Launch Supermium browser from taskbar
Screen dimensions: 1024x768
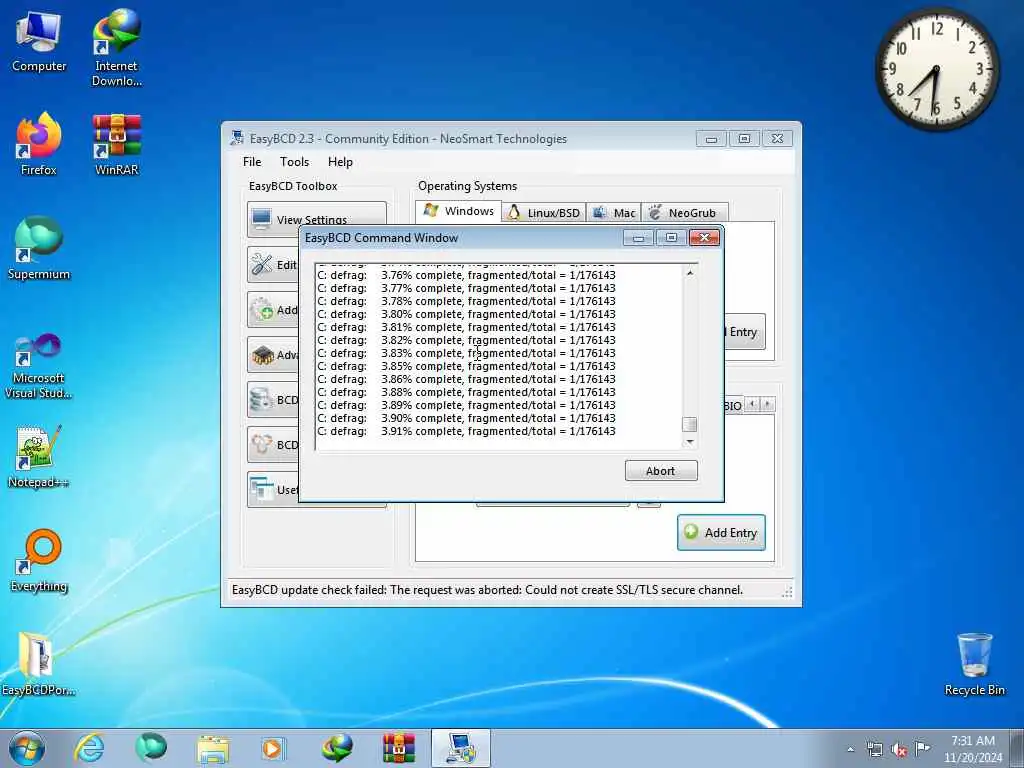[151, 748]
